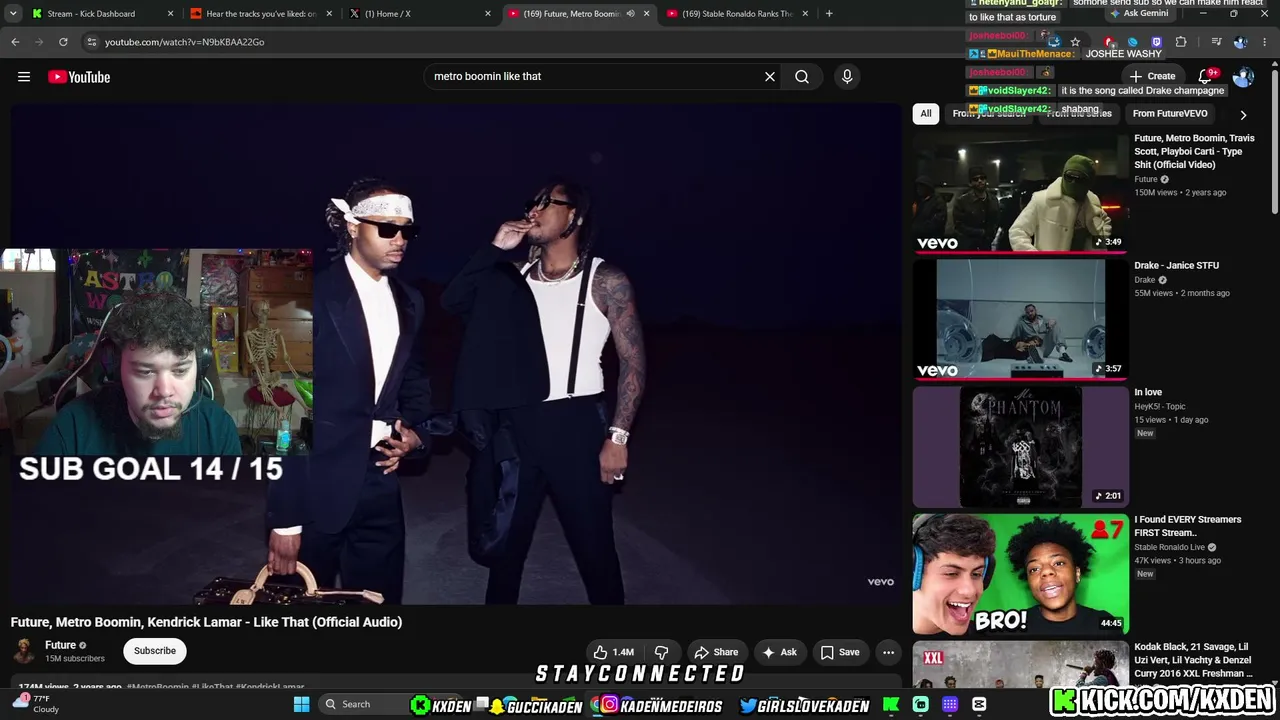Open the 'In love' video title

click(x=1148, y=393)
